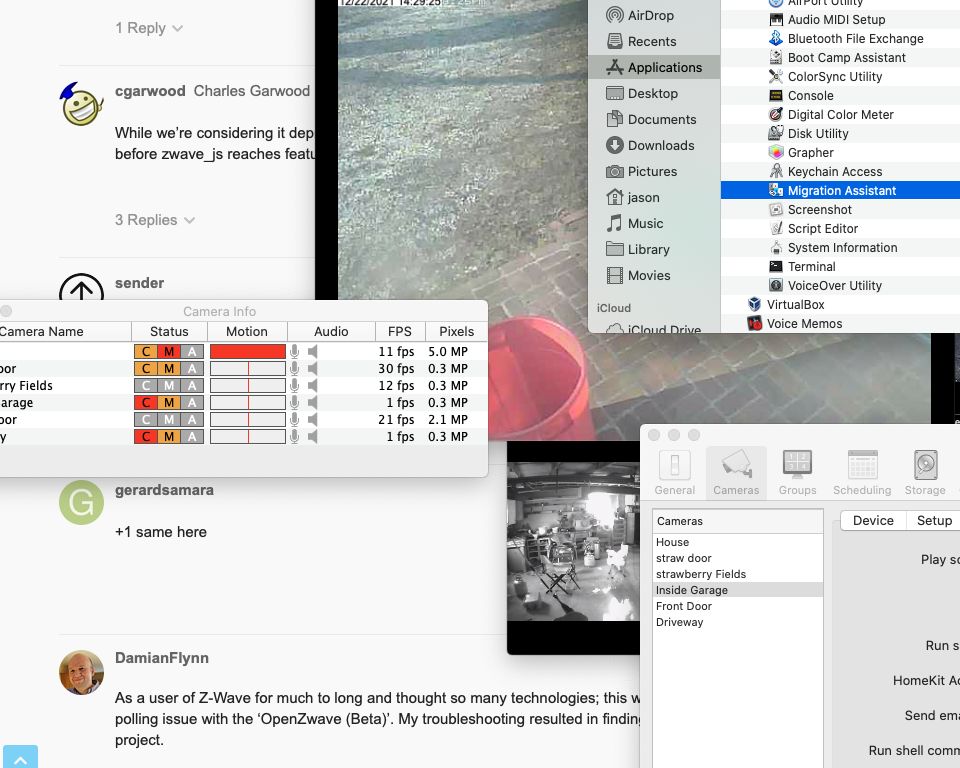The image size is (960, 768).
Task: Open cgarwood user profile link
Action: 150,91
